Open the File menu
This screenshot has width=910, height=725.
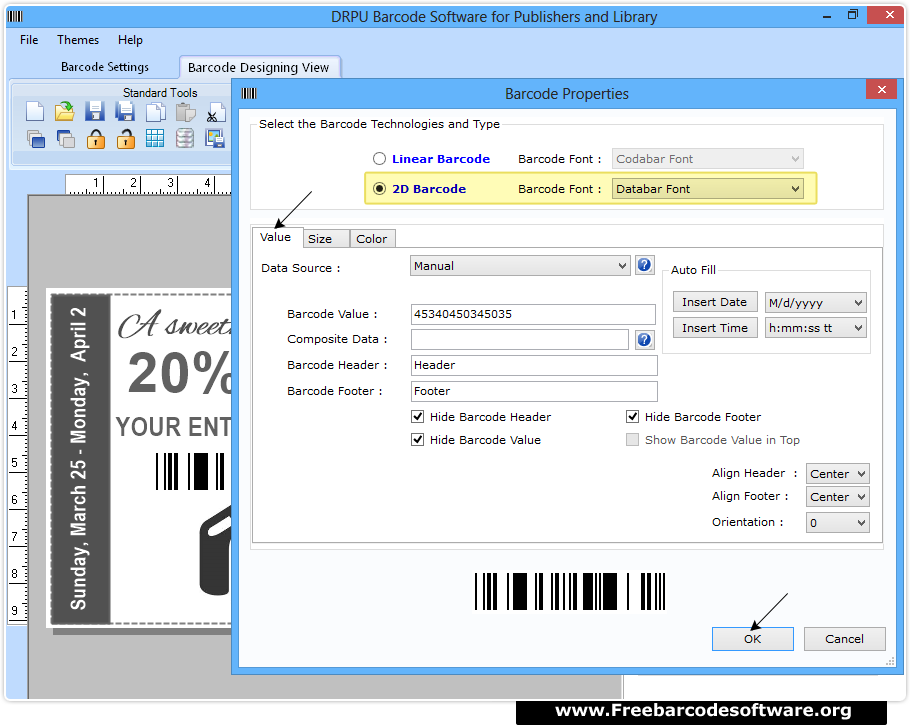[29, 40]
